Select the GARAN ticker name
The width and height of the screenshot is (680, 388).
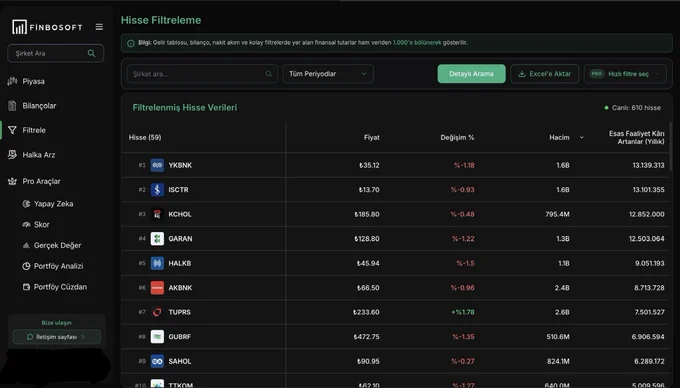pos(180,238)
